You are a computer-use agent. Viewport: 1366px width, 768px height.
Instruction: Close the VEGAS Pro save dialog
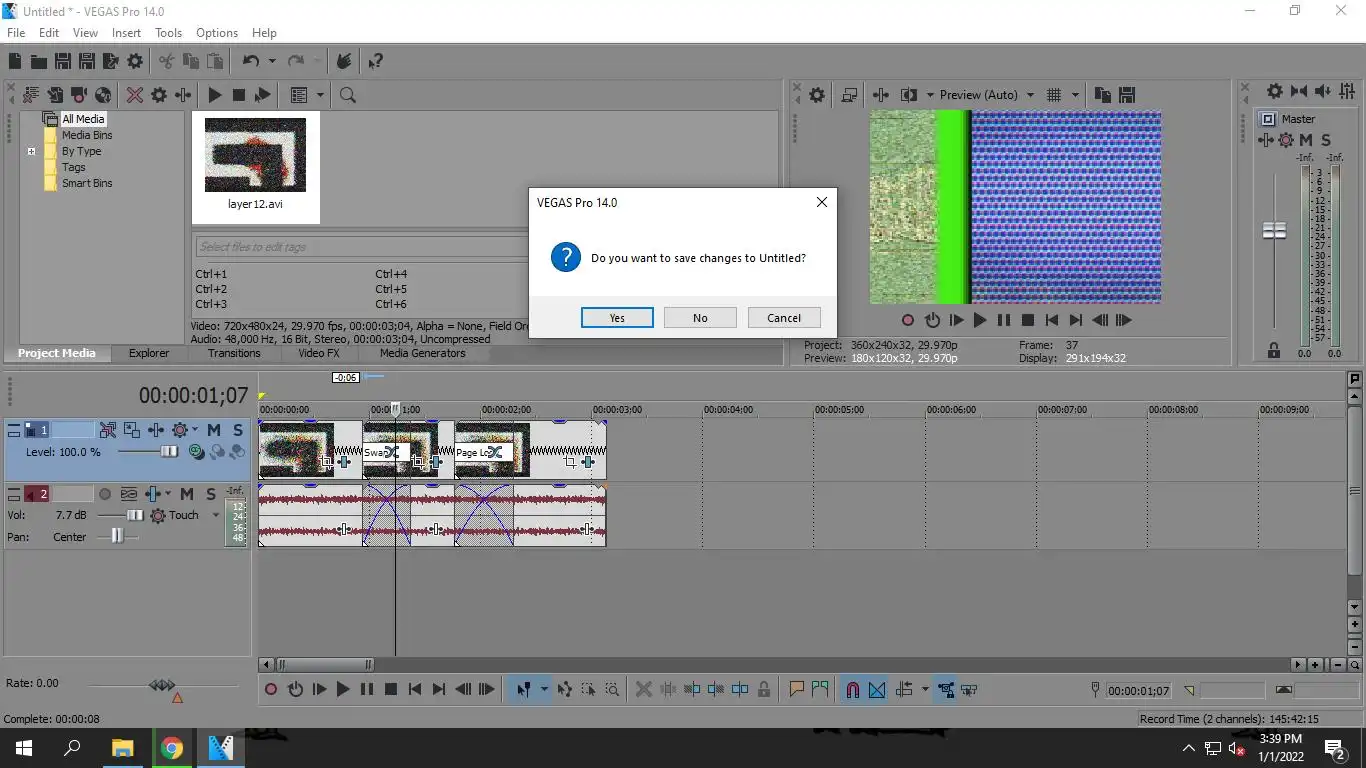(x=821, y=202)
